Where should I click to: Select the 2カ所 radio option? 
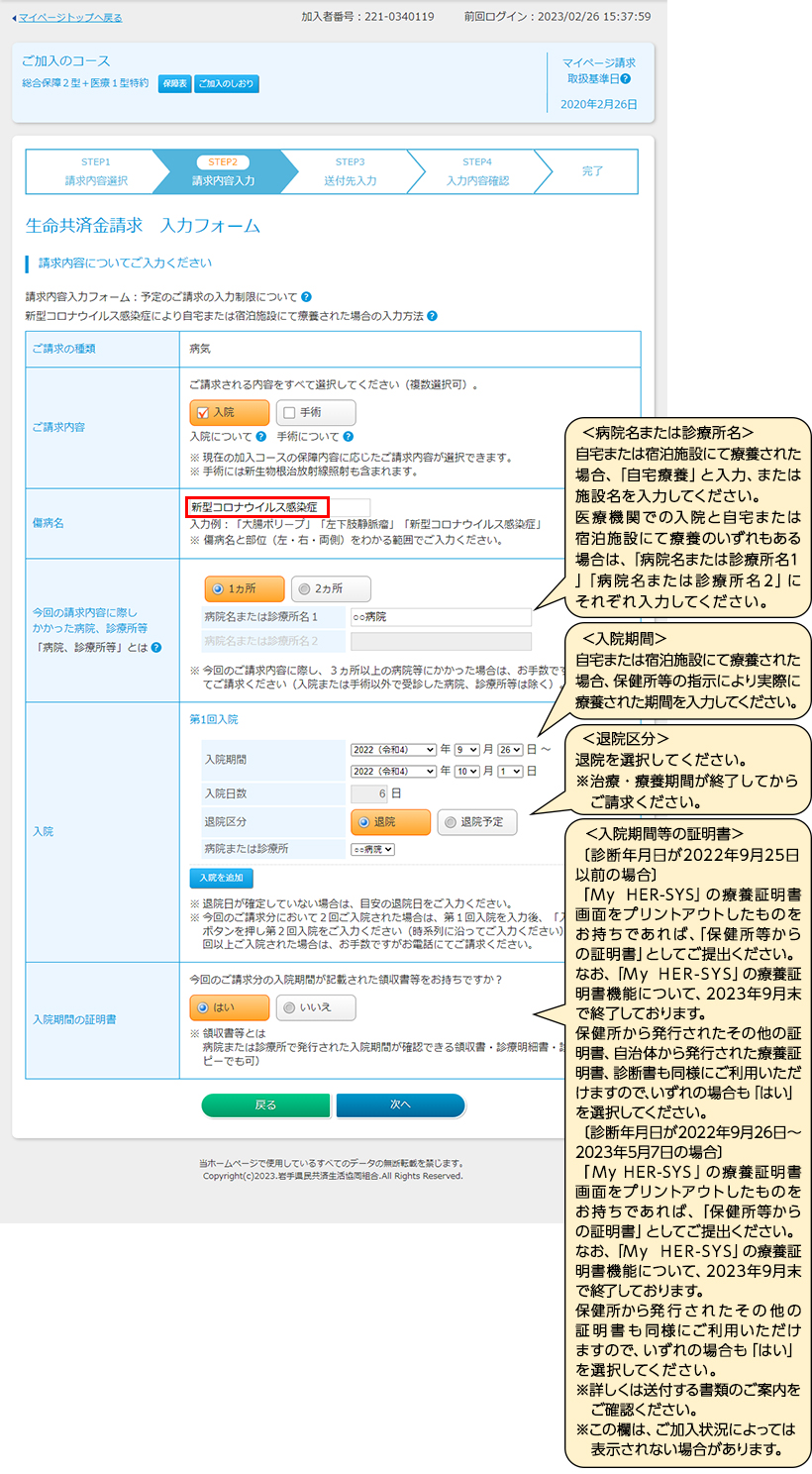point(305,589)
